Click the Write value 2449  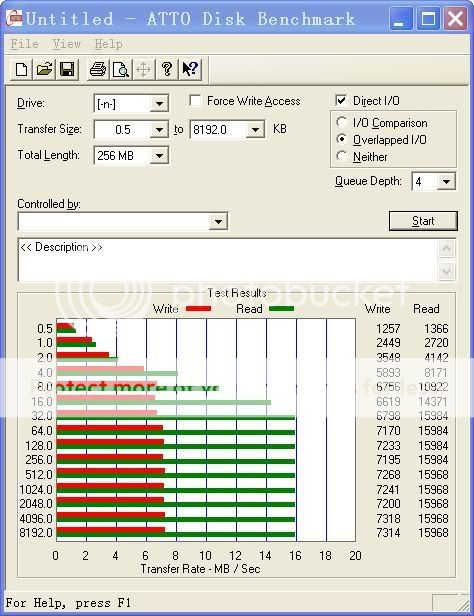click(x=388, y=343)
